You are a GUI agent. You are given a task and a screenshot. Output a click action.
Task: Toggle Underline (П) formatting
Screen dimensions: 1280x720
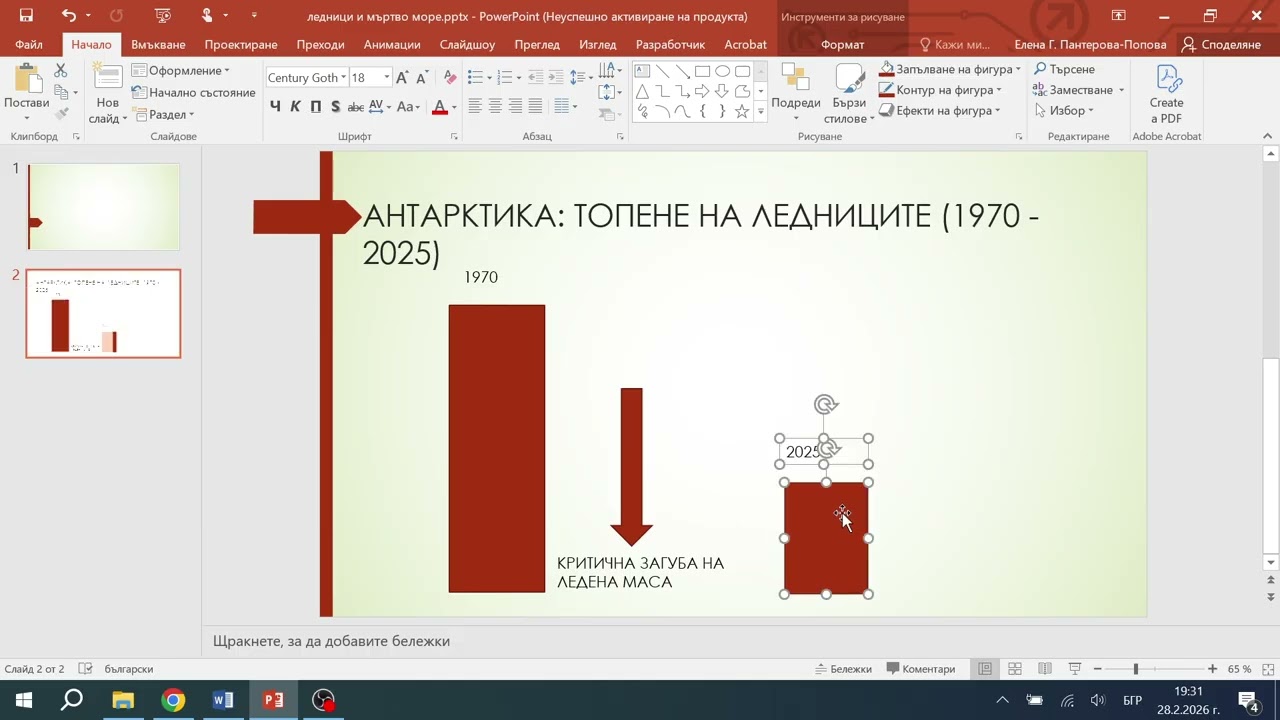coord(316,107)
